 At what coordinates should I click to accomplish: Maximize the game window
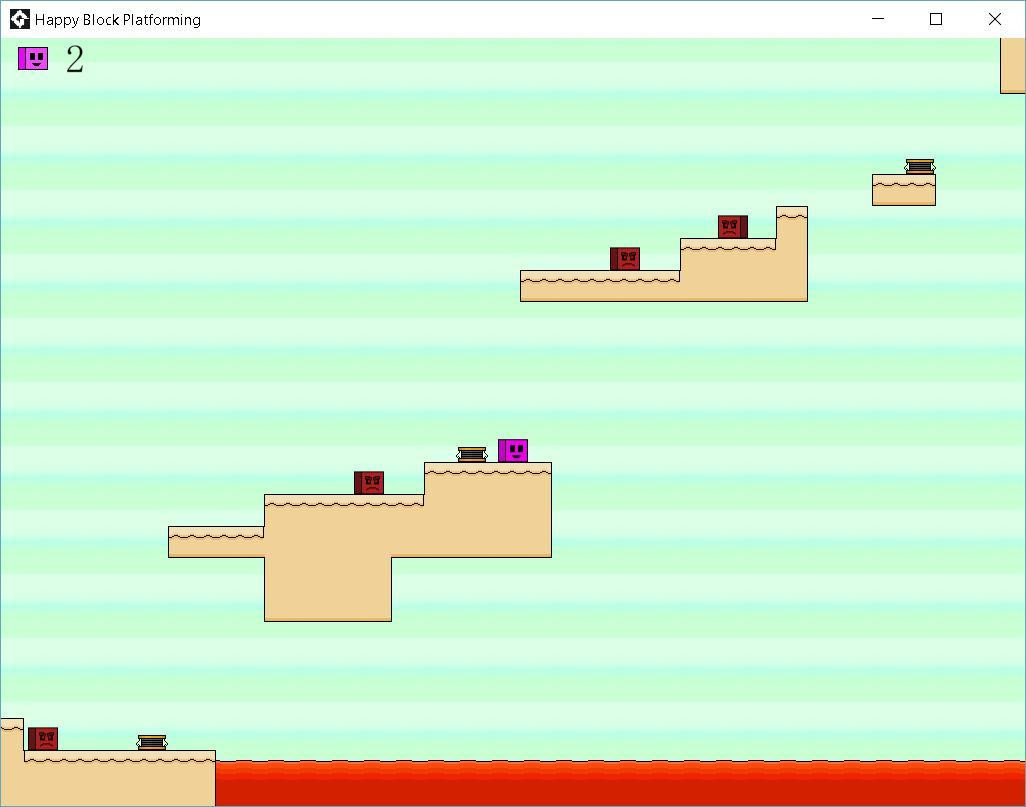(x=936, y=19)
